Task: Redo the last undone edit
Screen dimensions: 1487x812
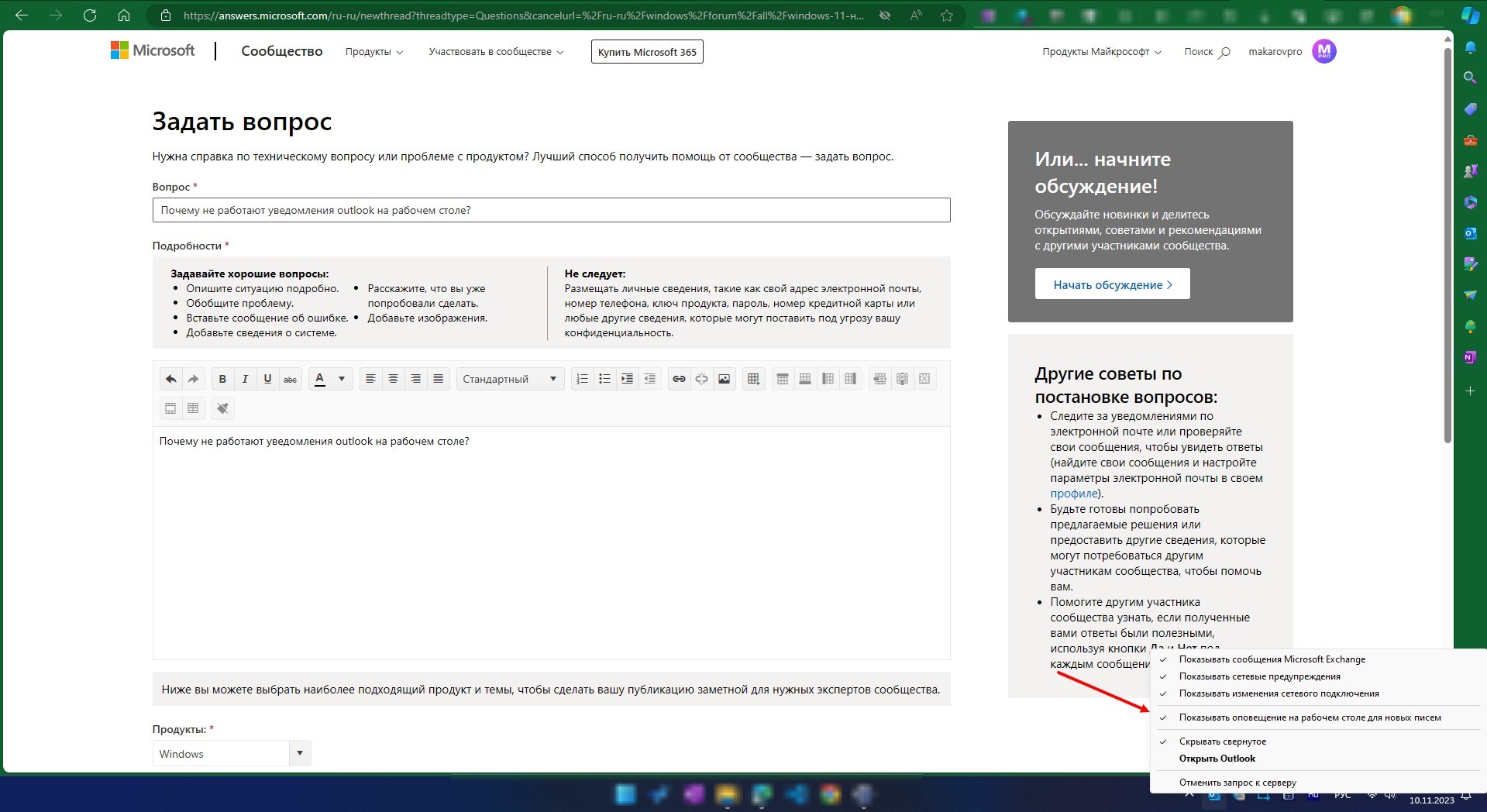Action: point(193,379)
